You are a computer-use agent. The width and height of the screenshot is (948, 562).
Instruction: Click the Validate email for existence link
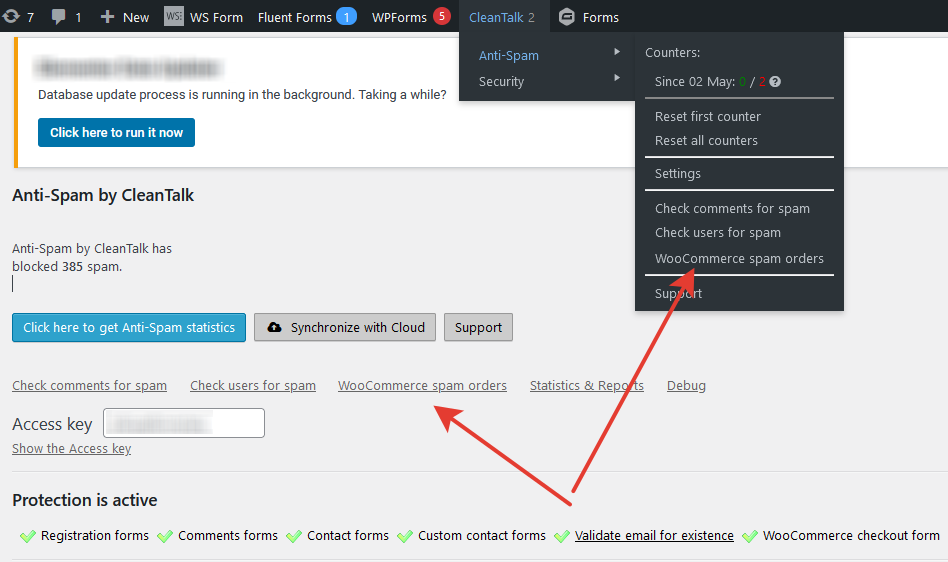(654, 536)
